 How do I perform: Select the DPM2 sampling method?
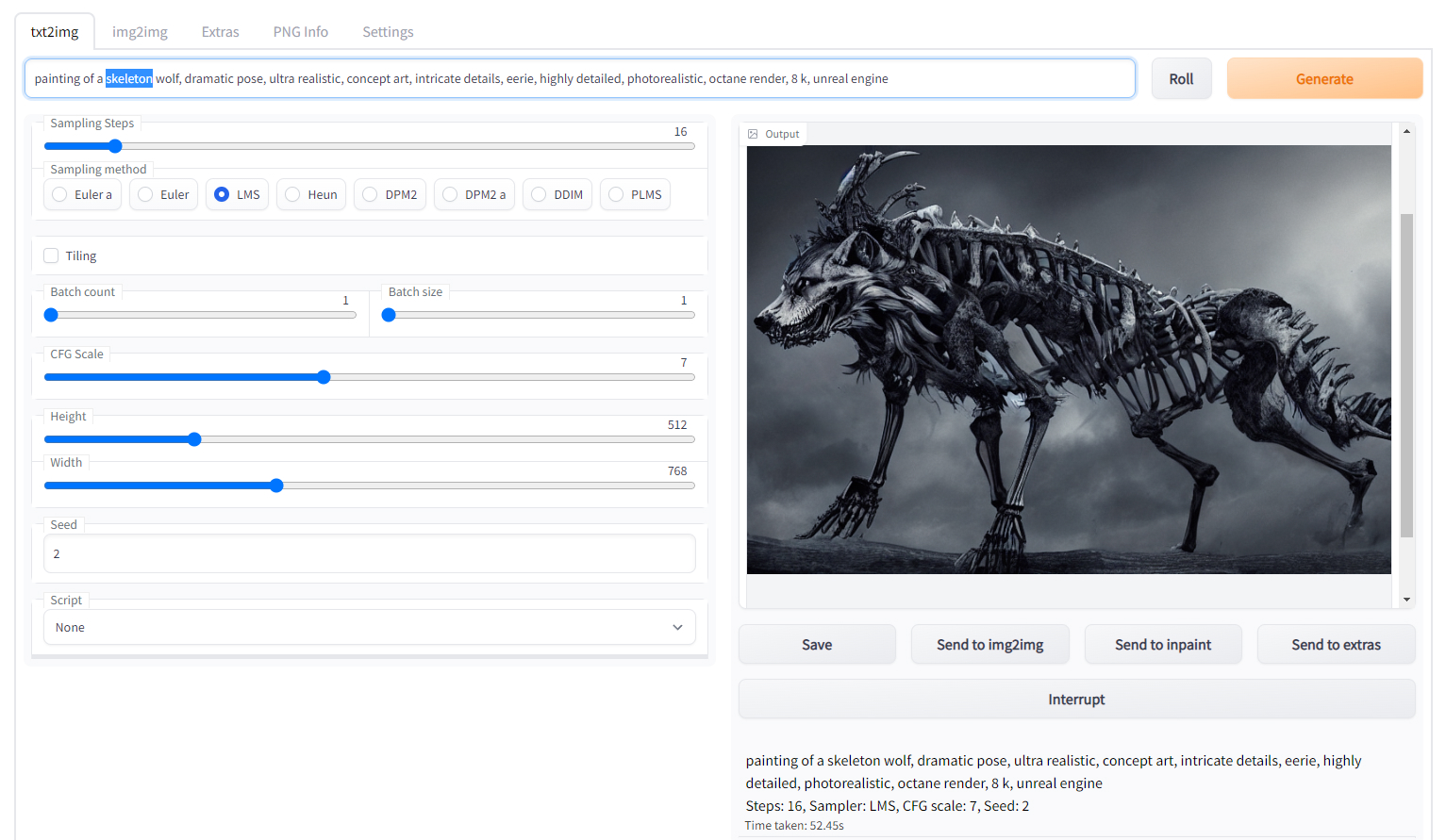pyautogui.click(x=391, y=194)
